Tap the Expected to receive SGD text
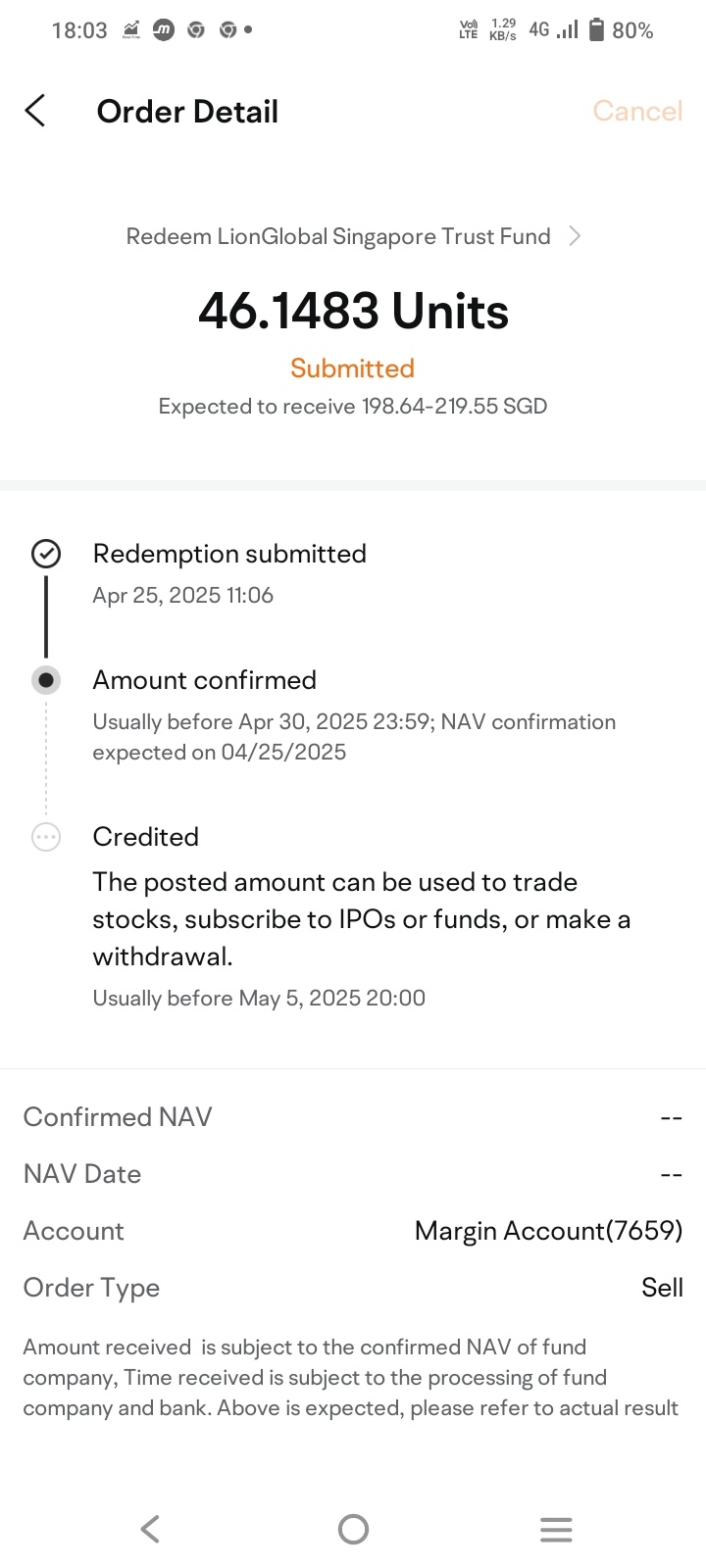Screen dimensions: 706x1568 [x=353, y=406]
